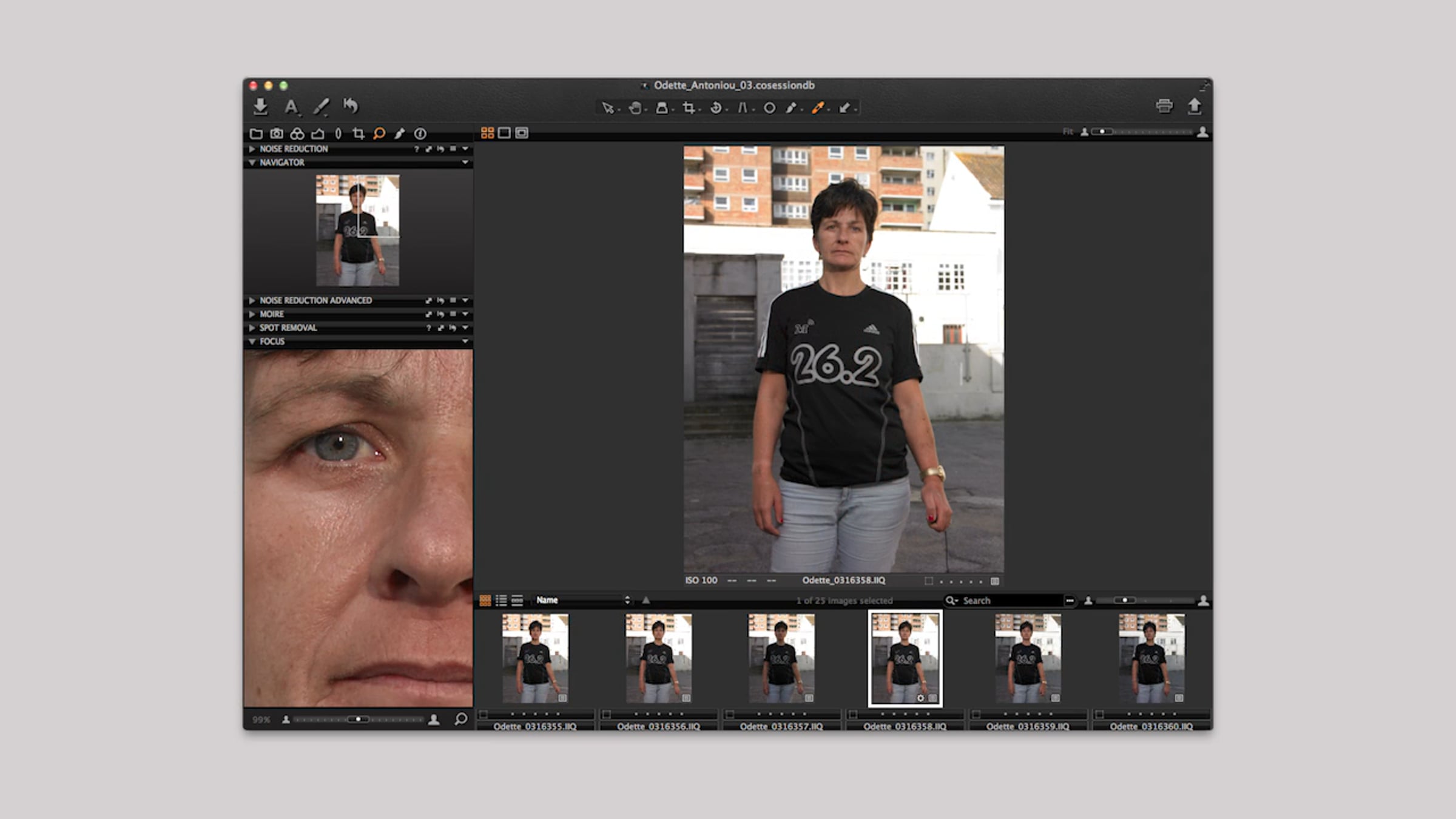1456x819 pixels.
Task: Pick the orange white balance eyedropper
Action: (x=818, y=108)
